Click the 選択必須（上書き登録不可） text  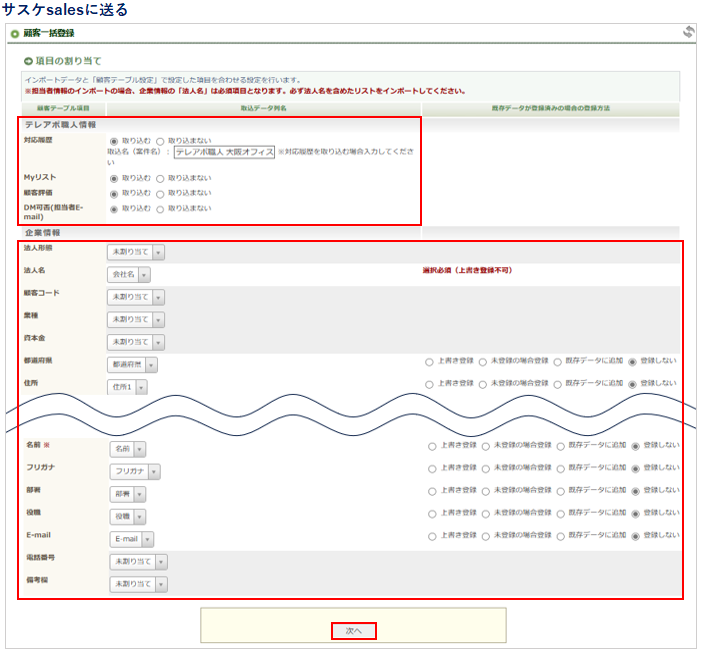click(467, 270)
